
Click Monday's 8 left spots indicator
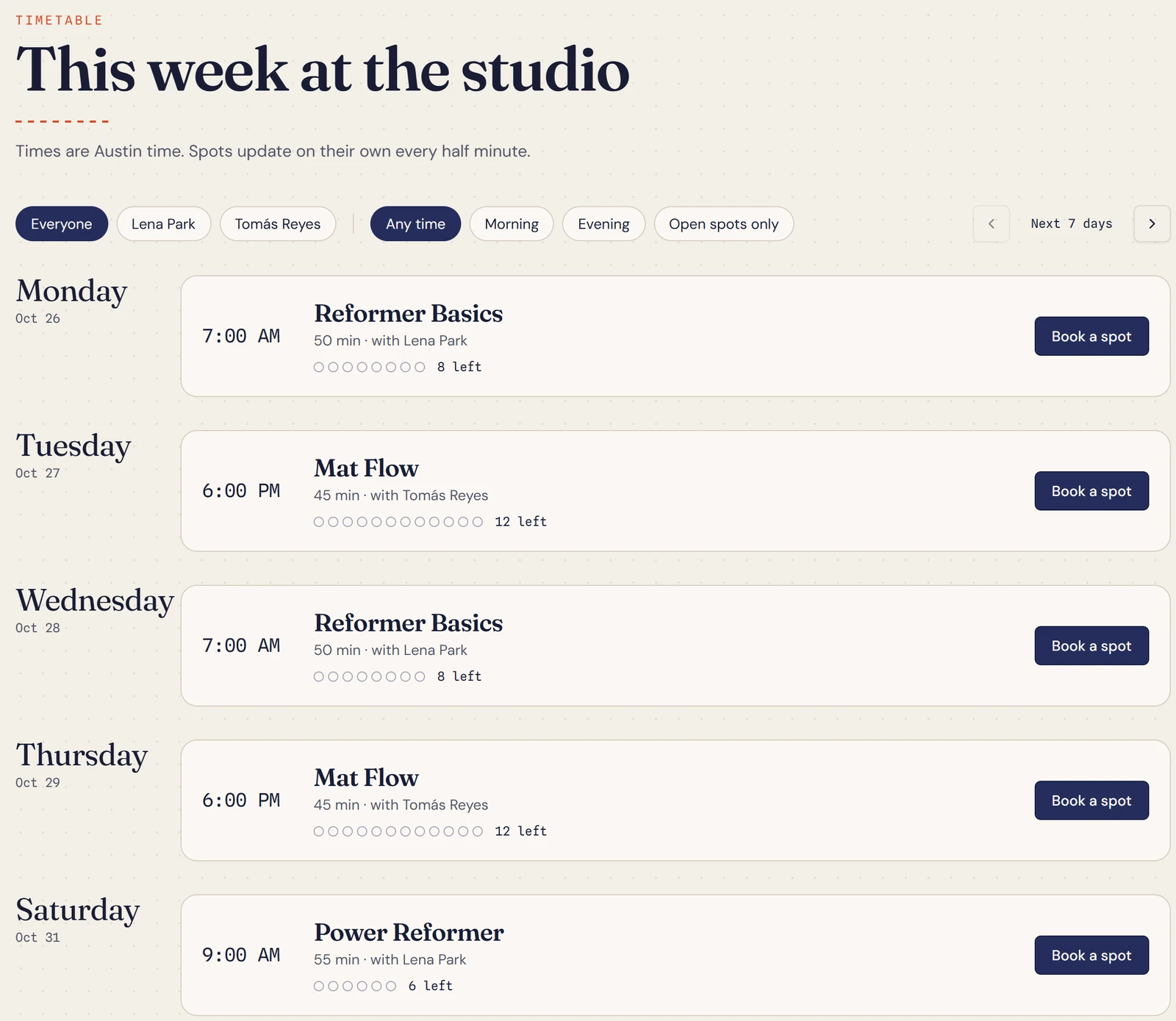[398, 367]
